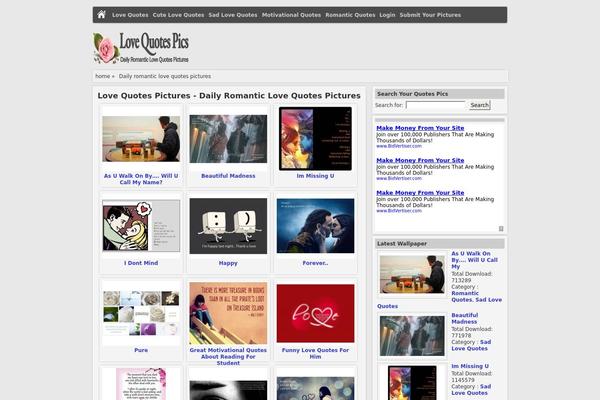
Task: Open the Happy keyboard keys thumbnail
Action: pyautogui.click(x=228, y=226)
